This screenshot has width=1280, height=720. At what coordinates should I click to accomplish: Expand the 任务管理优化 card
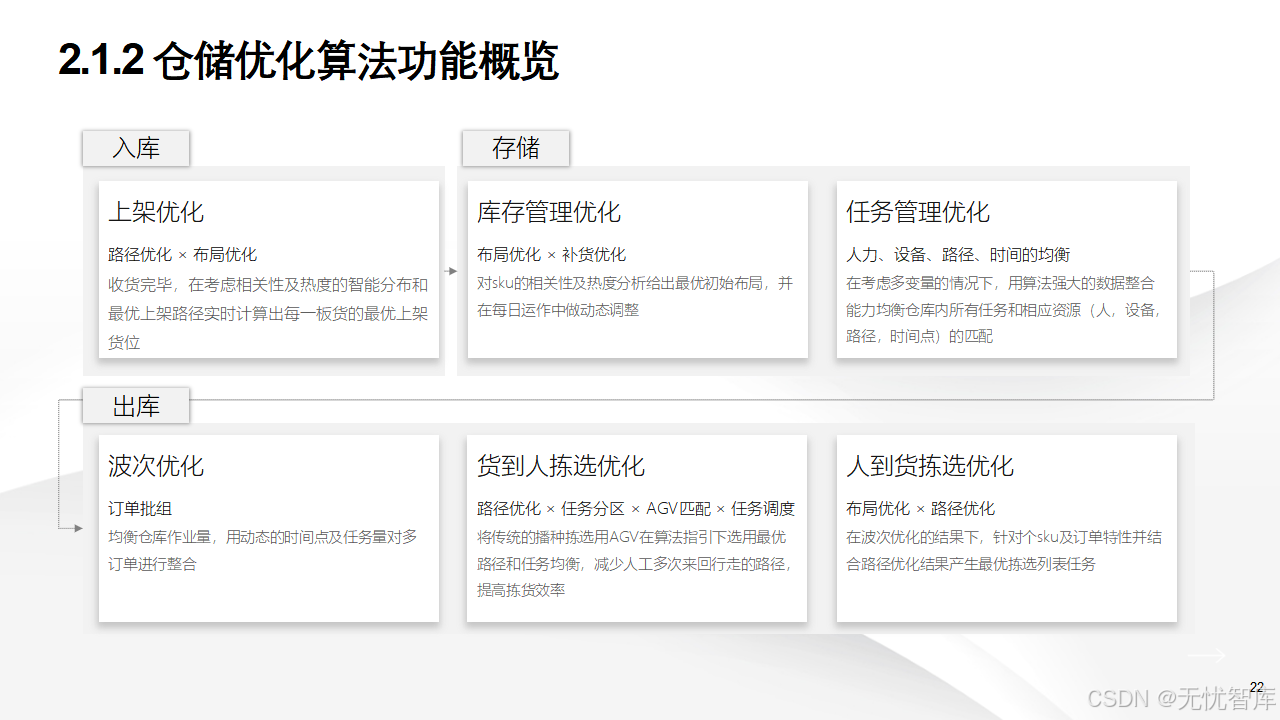click(x=1006, y=268)
